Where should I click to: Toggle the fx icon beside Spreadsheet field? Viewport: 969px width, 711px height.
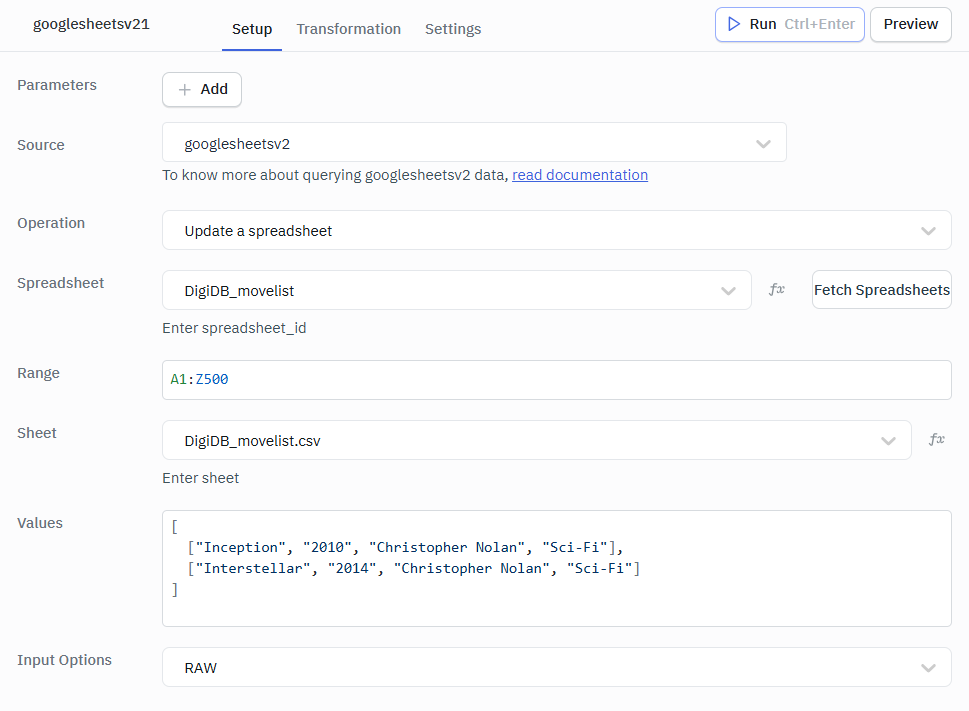776,290
